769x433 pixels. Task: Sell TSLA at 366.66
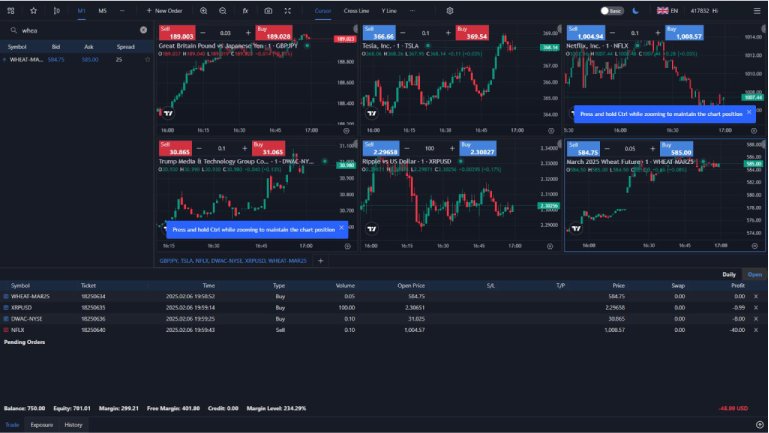coord(379,33)
